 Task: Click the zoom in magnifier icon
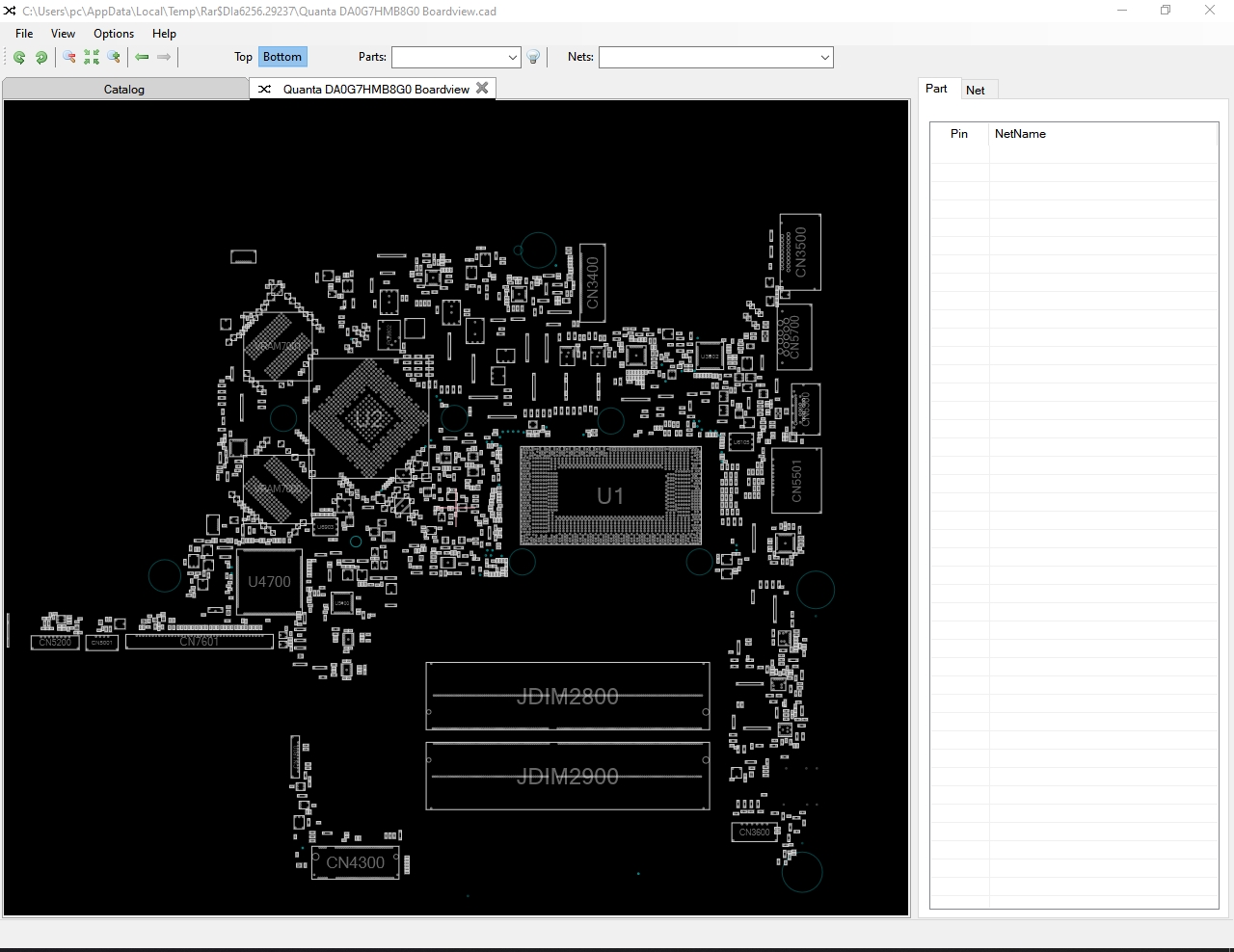(114, 58)
